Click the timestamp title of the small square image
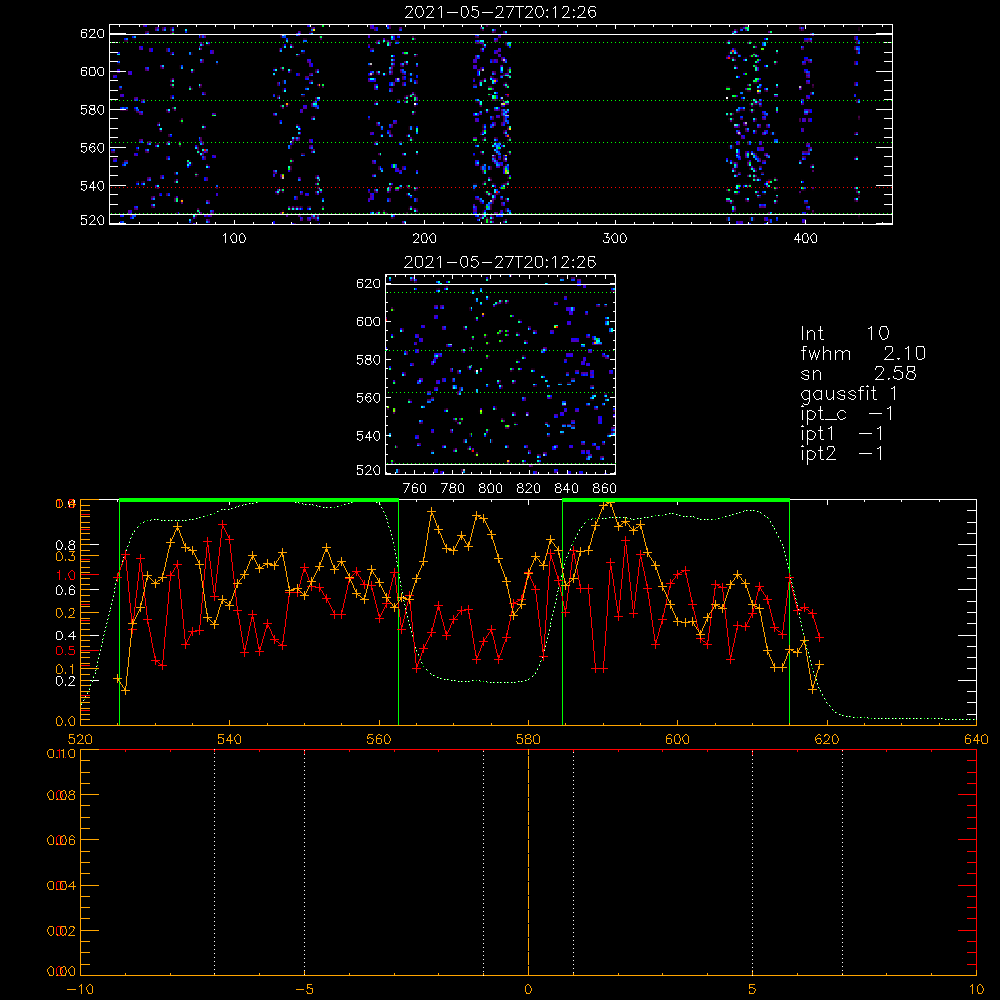The image size is (1000, 1000). pyautogui.click(x=500, y=262)
